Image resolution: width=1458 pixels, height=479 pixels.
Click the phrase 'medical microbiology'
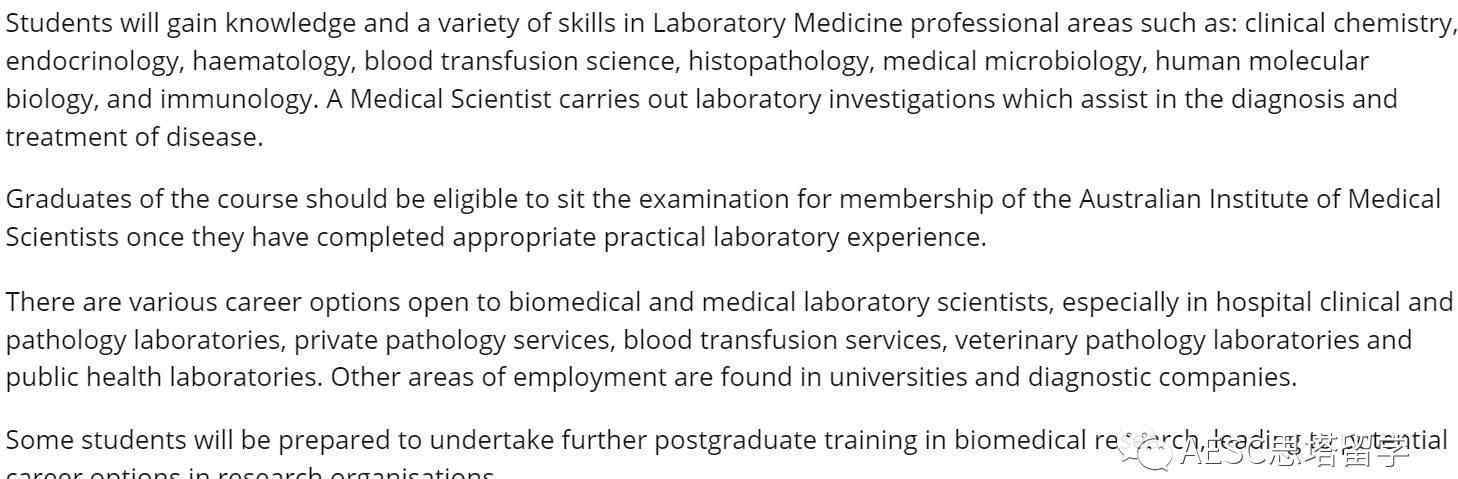tap(1013, 62)
